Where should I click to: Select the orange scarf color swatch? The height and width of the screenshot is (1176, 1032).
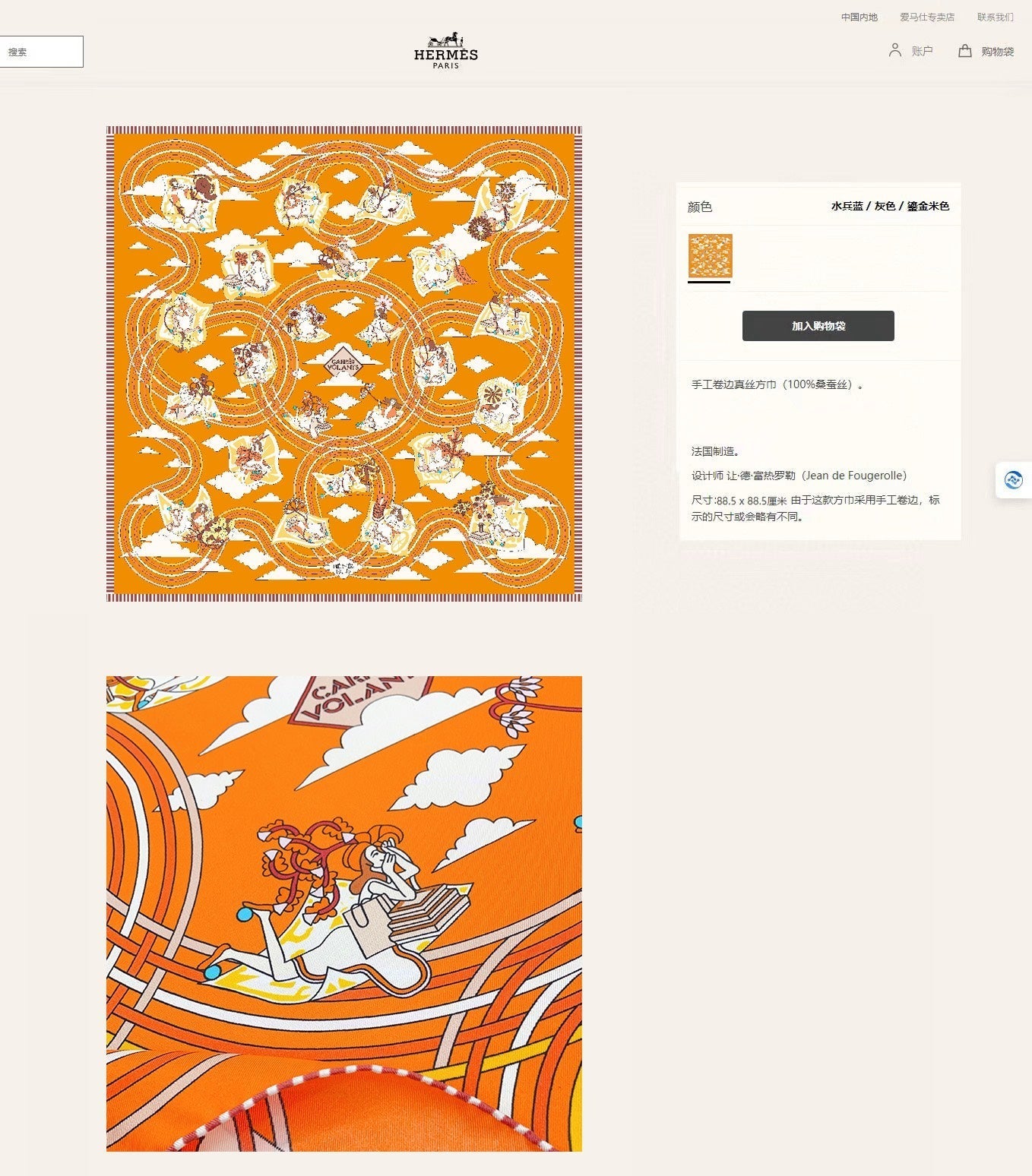click(x=710, y=256)
